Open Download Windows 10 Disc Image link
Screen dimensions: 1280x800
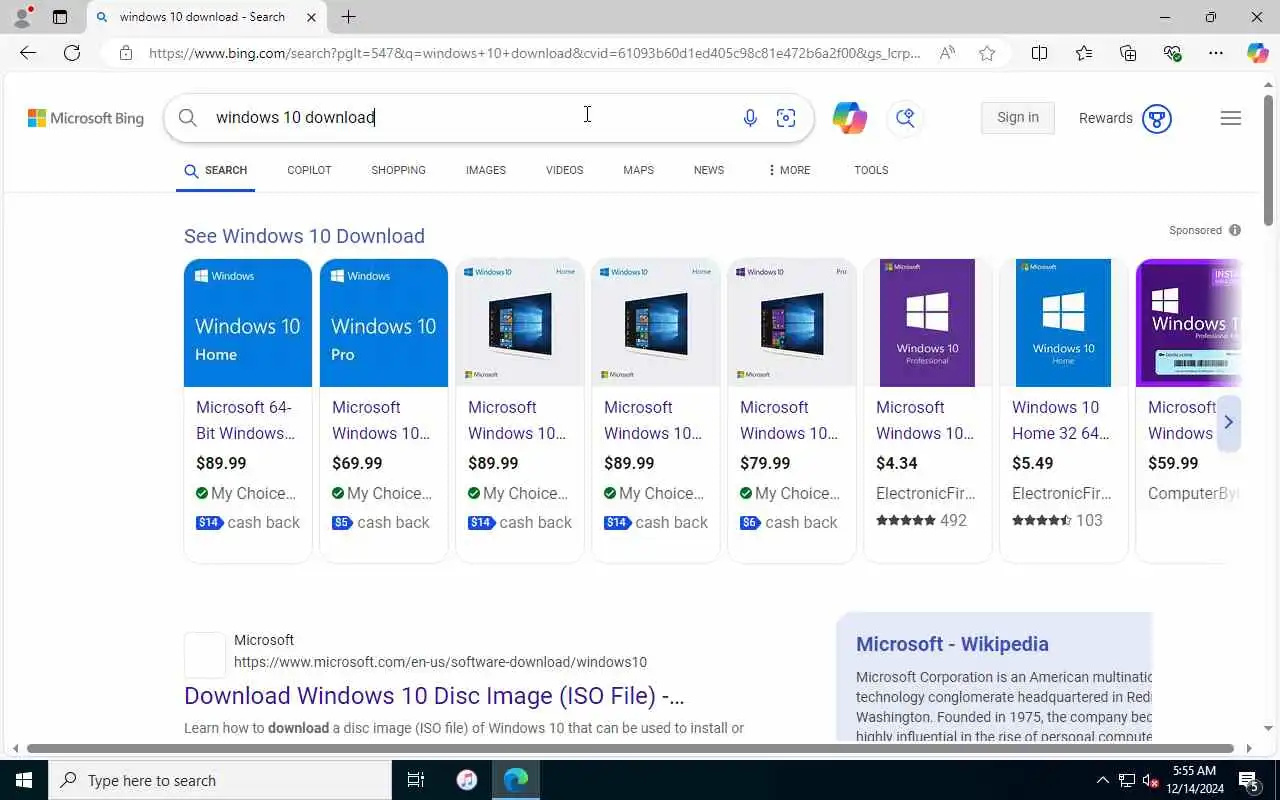[x=434, y=696]
